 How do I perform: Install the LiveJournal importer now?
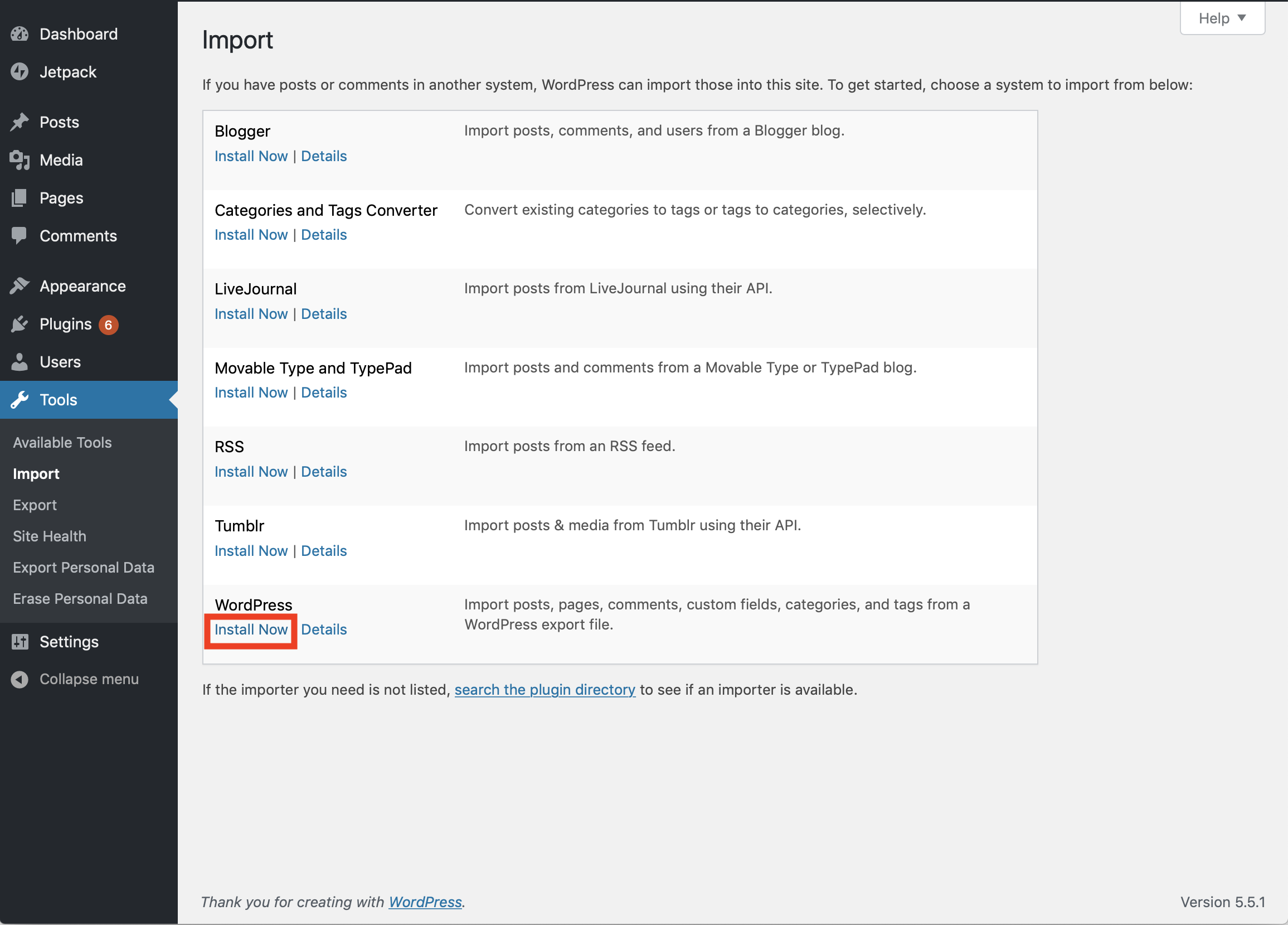pos(251,314)
